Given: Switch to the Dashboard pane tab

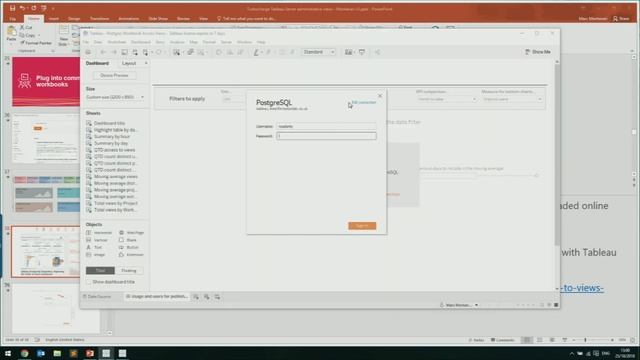Looking at the screenshot, I should tap(97, 63).
